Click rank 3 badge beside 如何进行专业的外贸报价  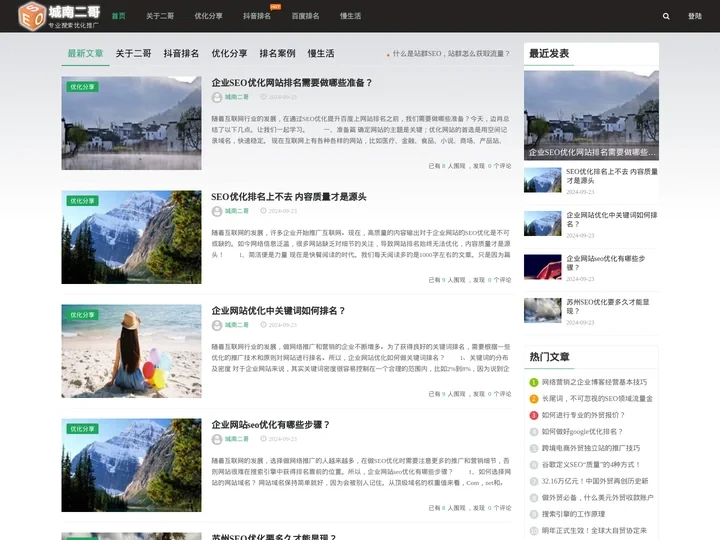click(x=534, y=415)
